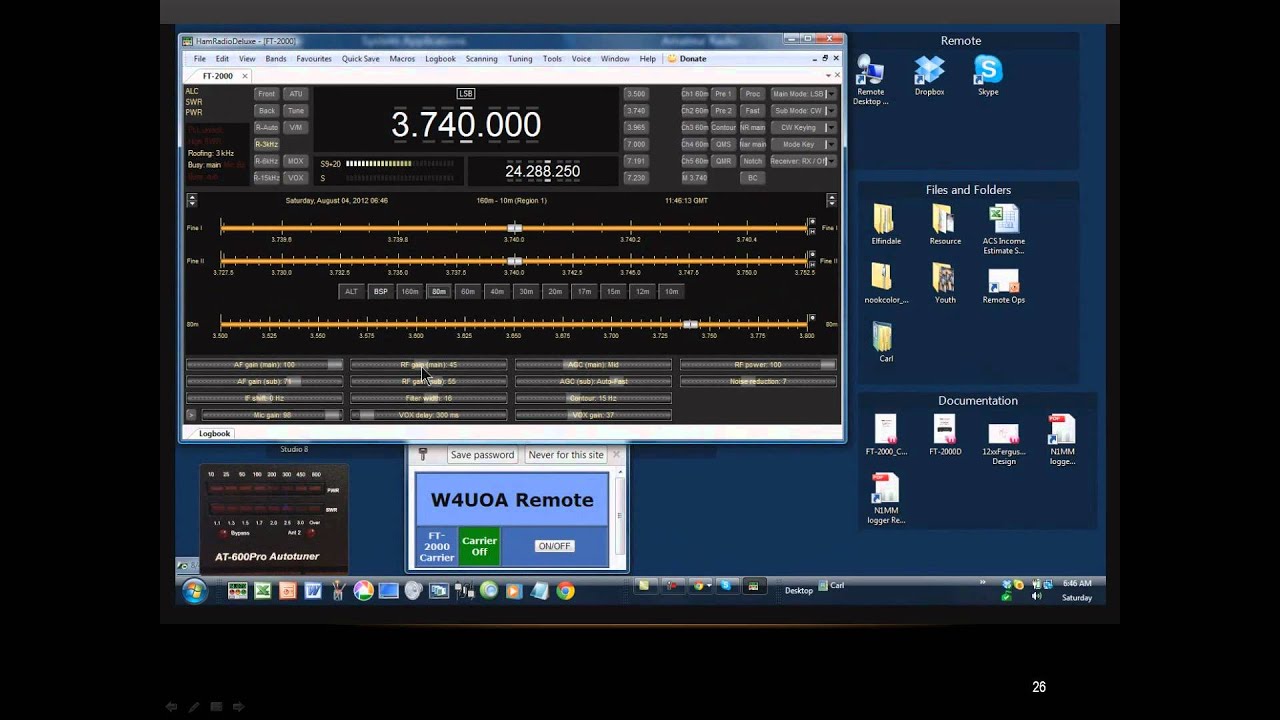This screenshot has width=1280, height=720.
Task: Launch Skype from the desktop icon
Action: coord(988,70)
